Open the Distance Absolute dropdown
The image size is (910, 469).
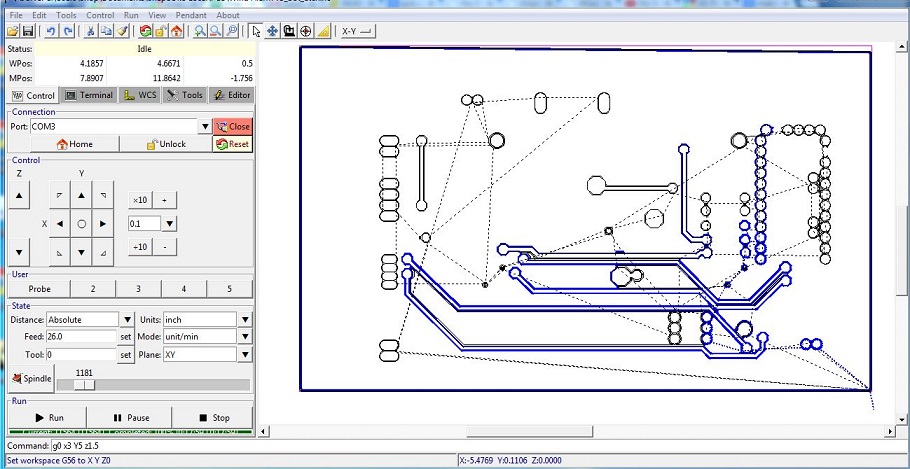(127, 320)
